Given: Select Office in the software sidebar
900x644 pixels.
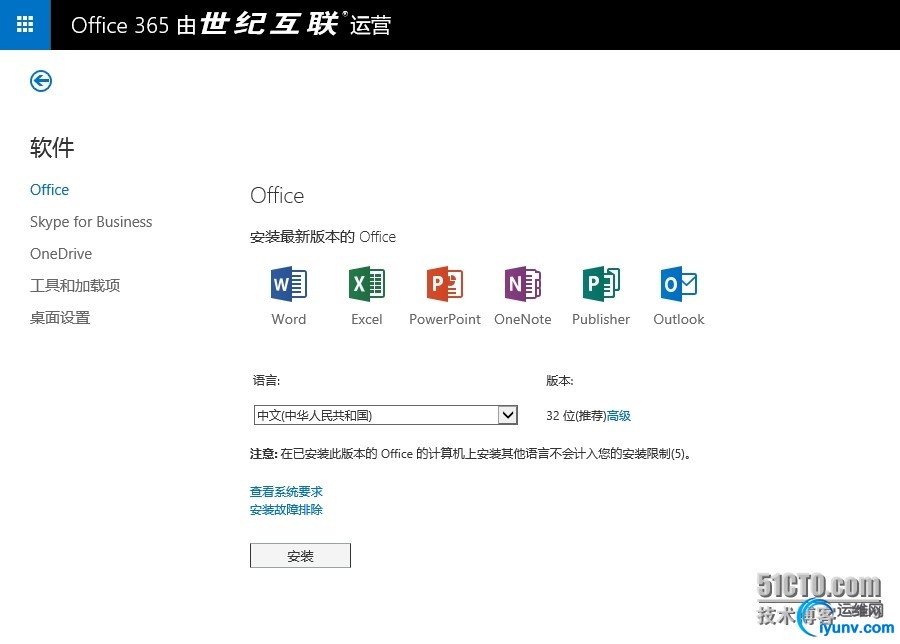Looking at the screenshot, I should [x=49, y=190].
